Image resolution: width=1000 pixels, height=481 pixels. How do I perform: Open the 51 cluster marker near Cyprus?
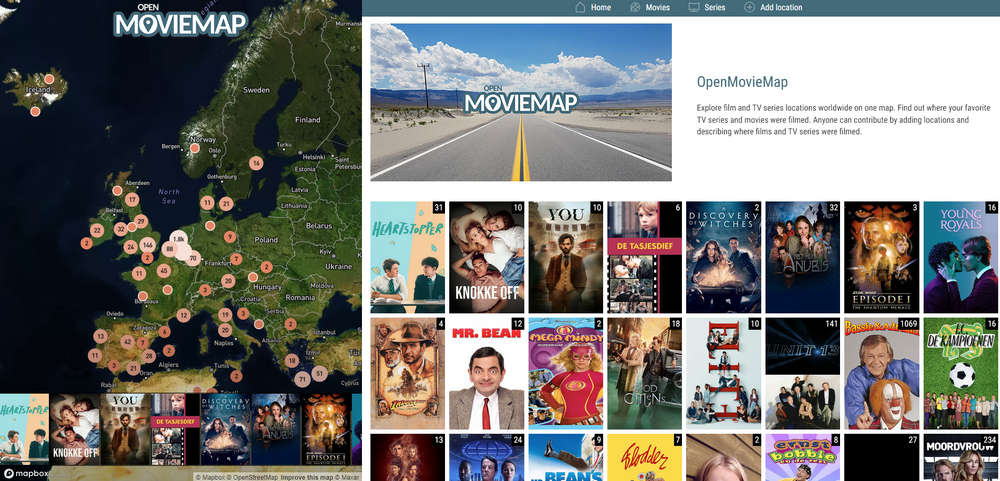pos(320,374)
